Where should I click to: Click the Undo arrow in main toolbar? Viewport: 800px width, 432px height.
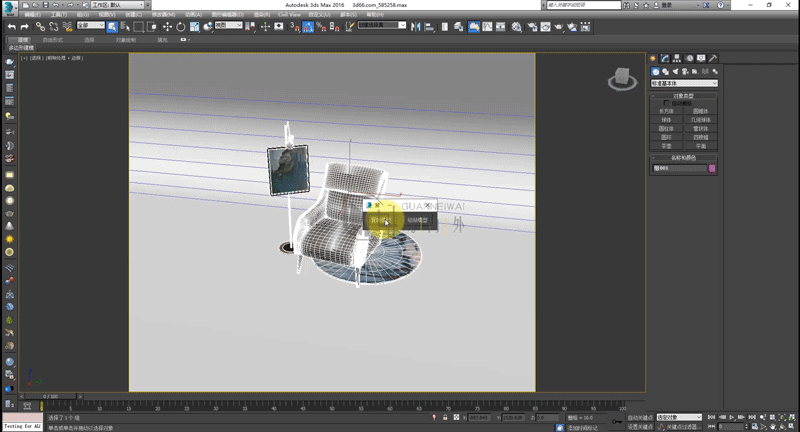pyautogui.click(x=10, y=26)
